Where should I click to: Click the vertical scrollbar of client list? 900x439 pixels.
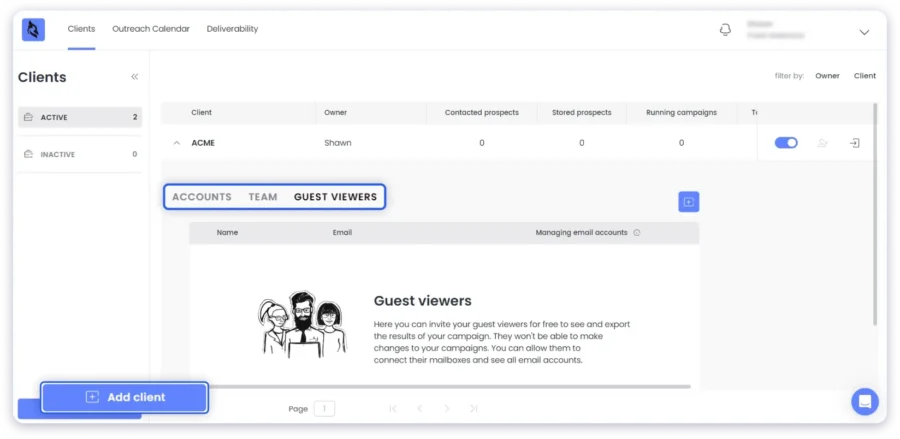pos(875,214)
